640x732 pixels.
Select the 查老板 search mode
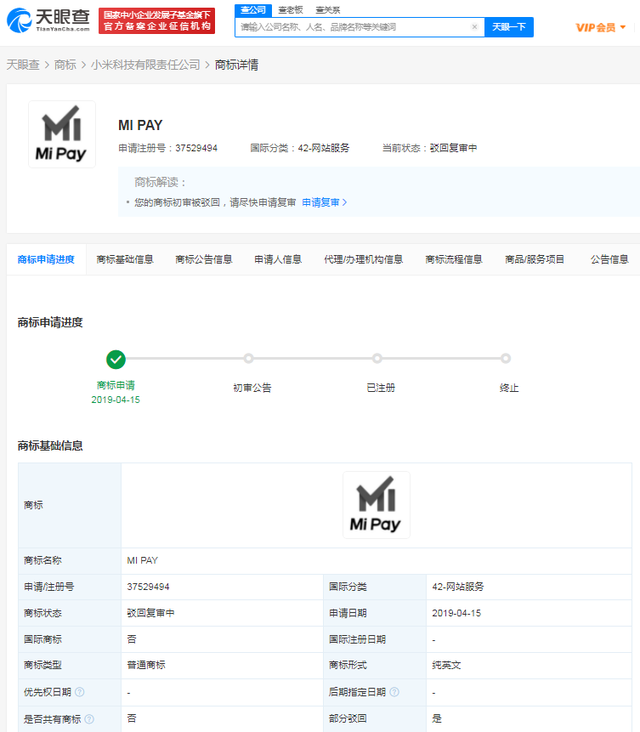(289, 9)
